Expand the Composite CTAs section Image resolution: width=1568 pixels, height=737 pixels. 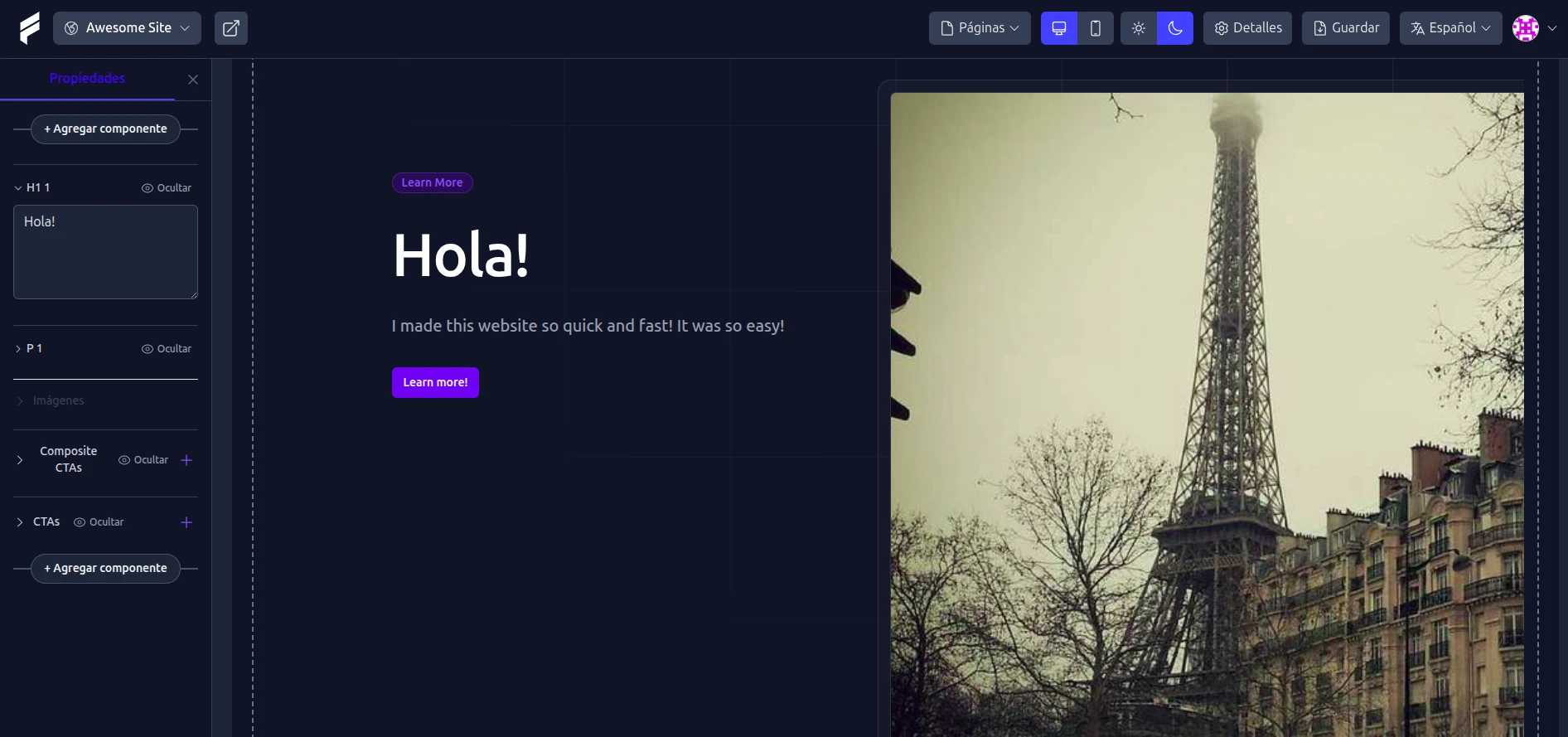(x=20, y=460)
